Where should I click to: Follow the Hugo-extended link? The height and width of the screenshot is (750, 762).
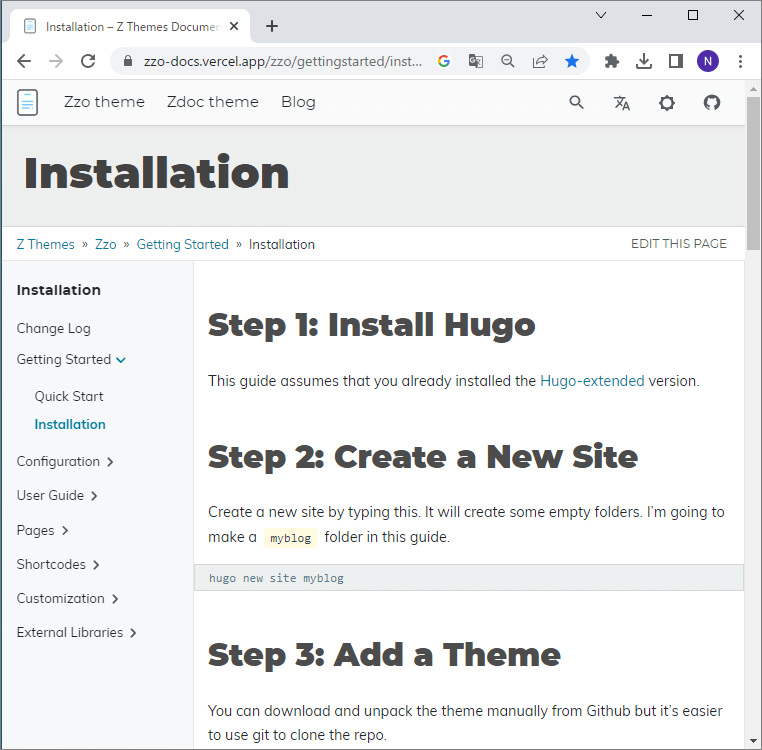click(592, 381)
